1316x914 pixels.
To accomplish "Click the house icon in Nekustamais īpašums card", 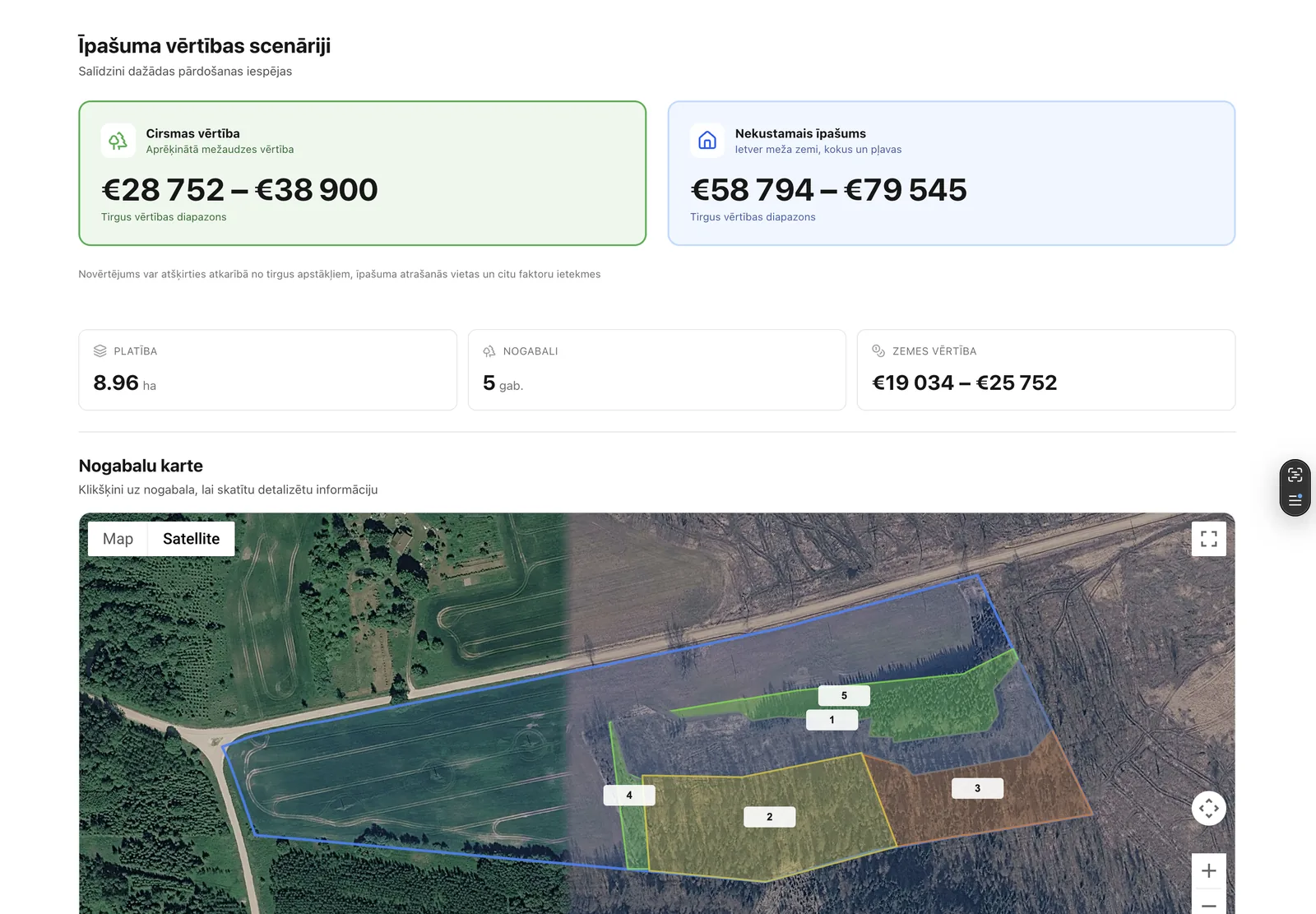I will [x=707, y=141].
